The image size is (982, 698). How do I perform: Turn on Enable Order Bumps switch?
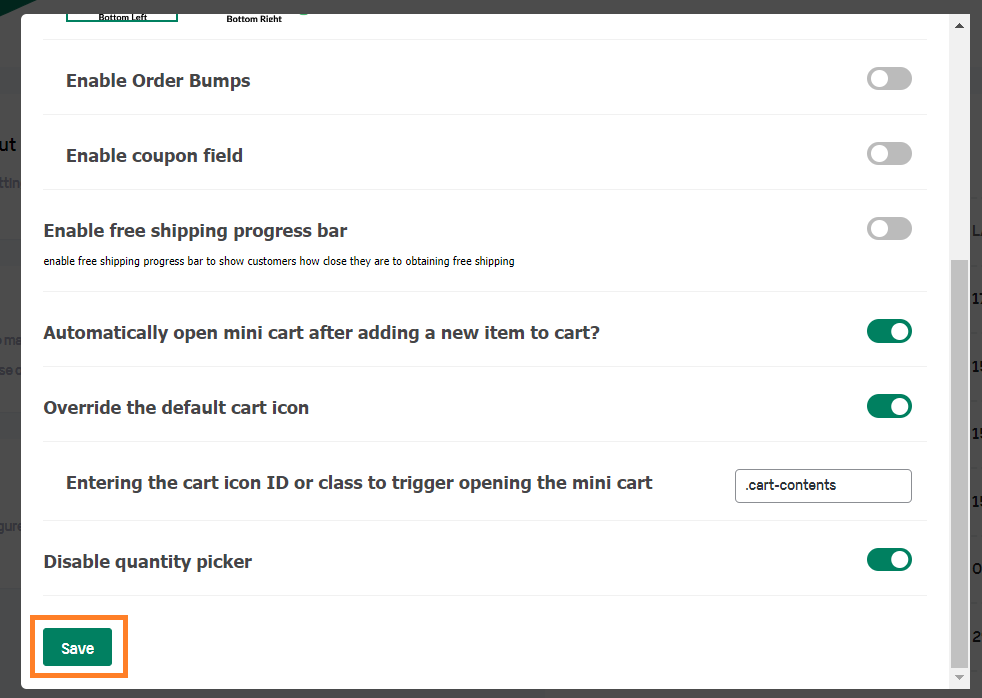[x=889, y=79]
